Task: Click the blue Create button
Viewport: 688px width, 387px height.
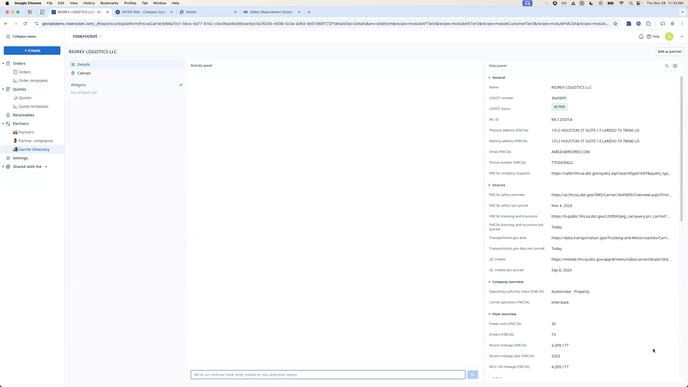Action: (32, 50)
